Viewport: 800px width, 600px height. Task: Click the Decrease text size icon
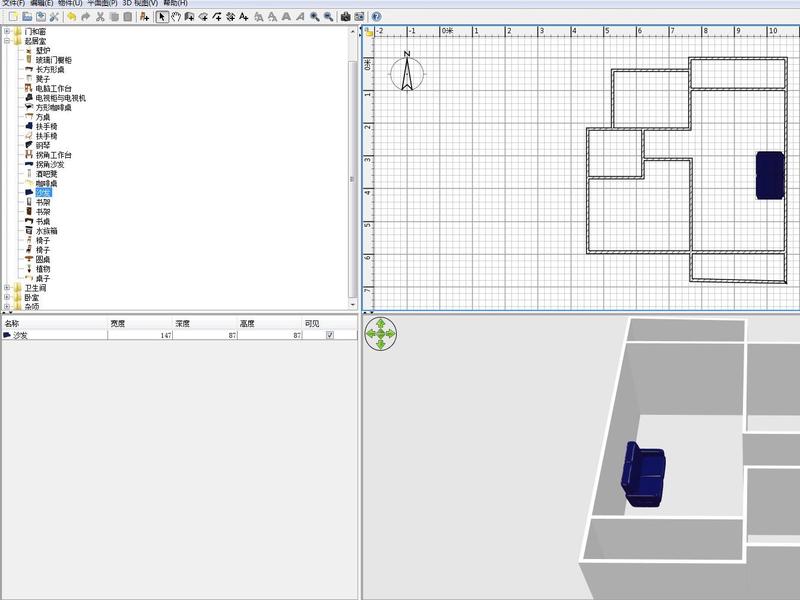272,17
